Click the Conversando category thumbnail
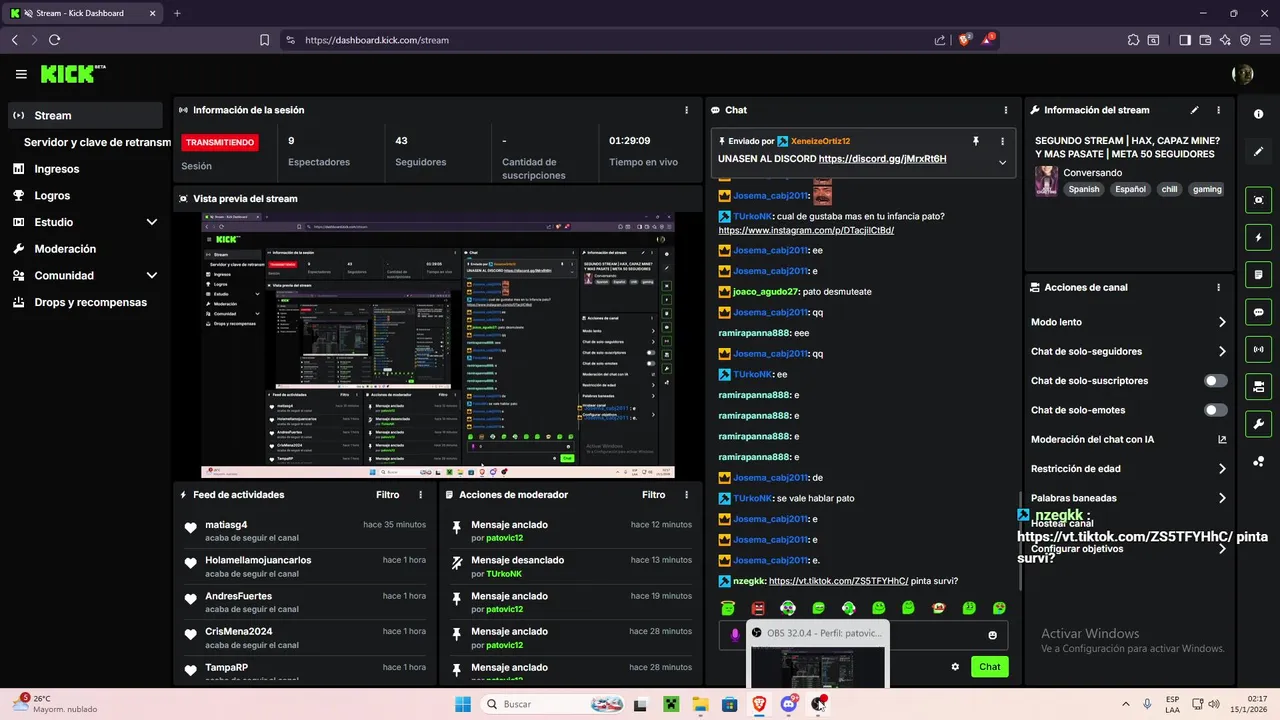Screen dimensions: 1280x720 tap(1046, 181)
